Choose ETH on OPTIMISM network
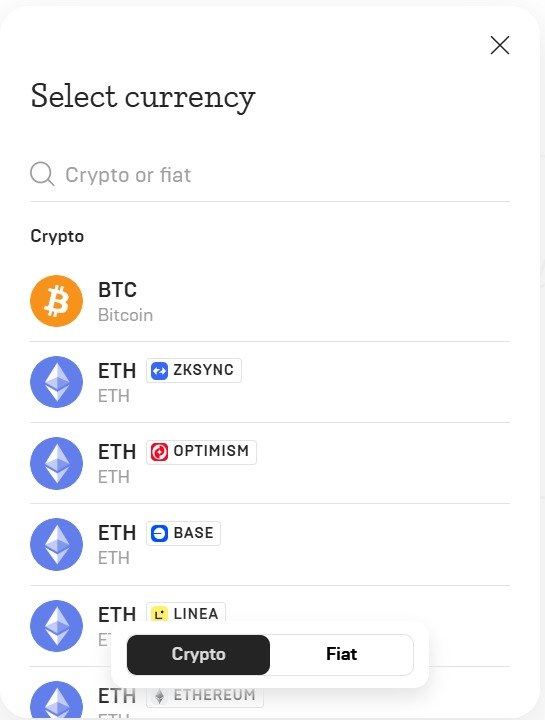 270,463
